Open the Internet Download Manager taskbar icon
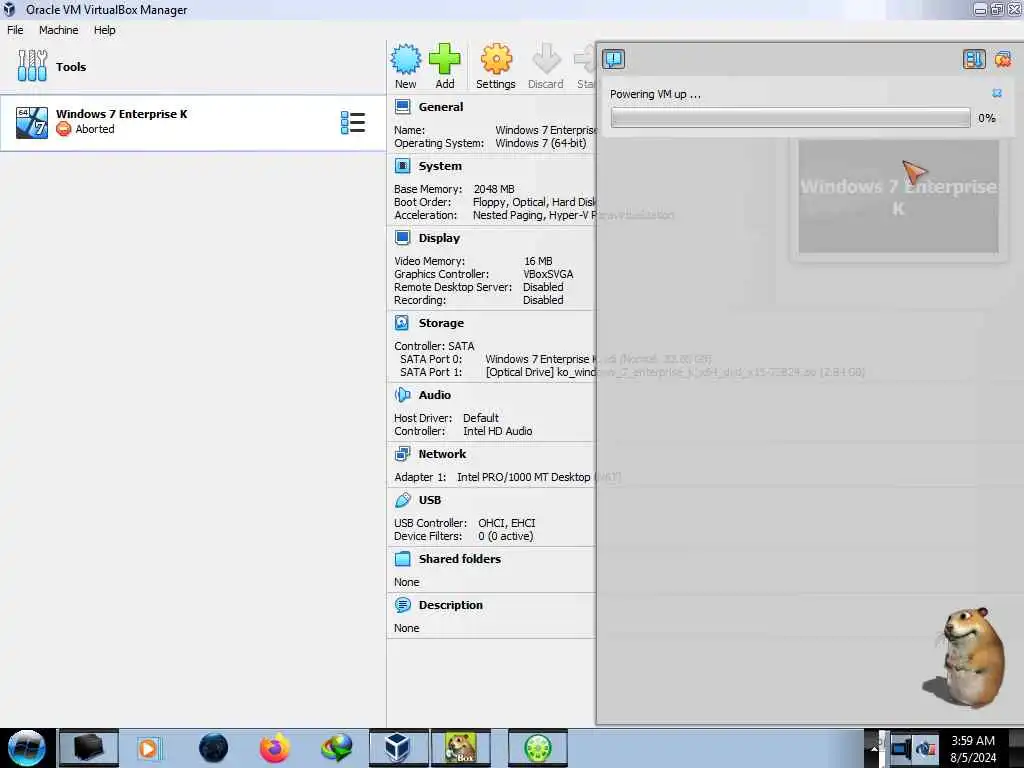The image size is (1024, 768). click(x=336, y=748)
